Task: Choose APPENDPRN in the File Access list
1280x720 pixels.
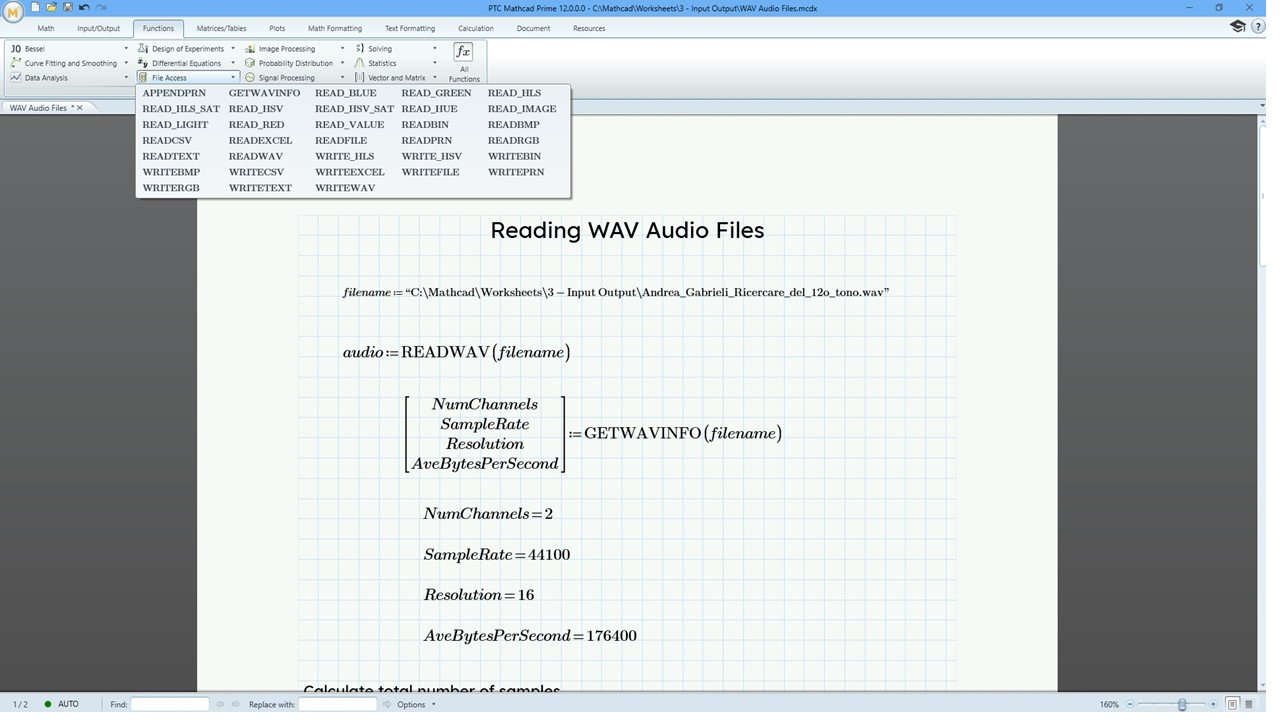Action: 174,93
